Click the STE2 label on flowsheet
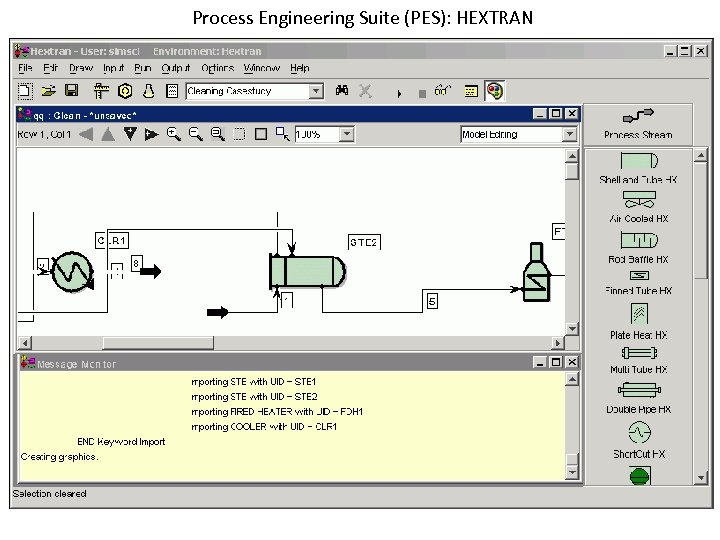Viewport: 720px width, 540px height. (x=364, y=242)
